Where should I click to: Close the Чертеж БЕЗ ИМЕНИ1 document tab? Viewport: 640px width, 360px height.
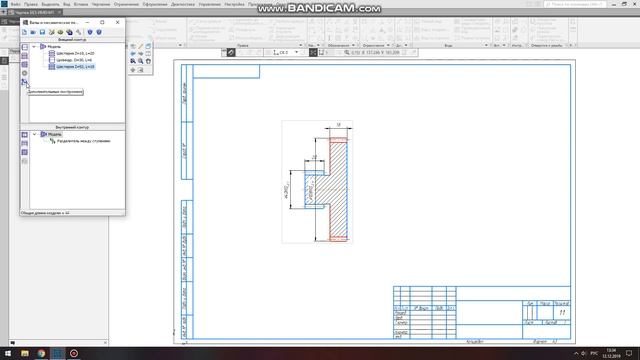[59, 12]
